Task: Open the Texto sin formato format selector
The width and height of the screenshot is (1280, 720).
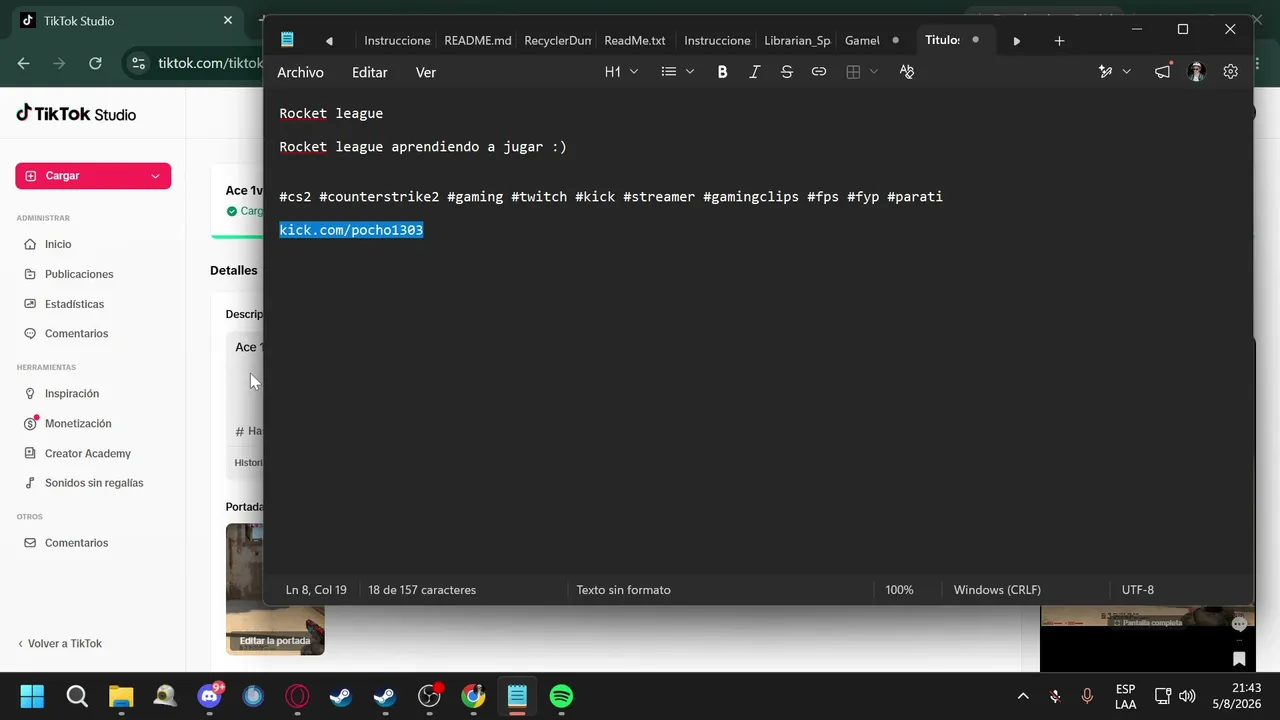Action: (x=623, y=590)
